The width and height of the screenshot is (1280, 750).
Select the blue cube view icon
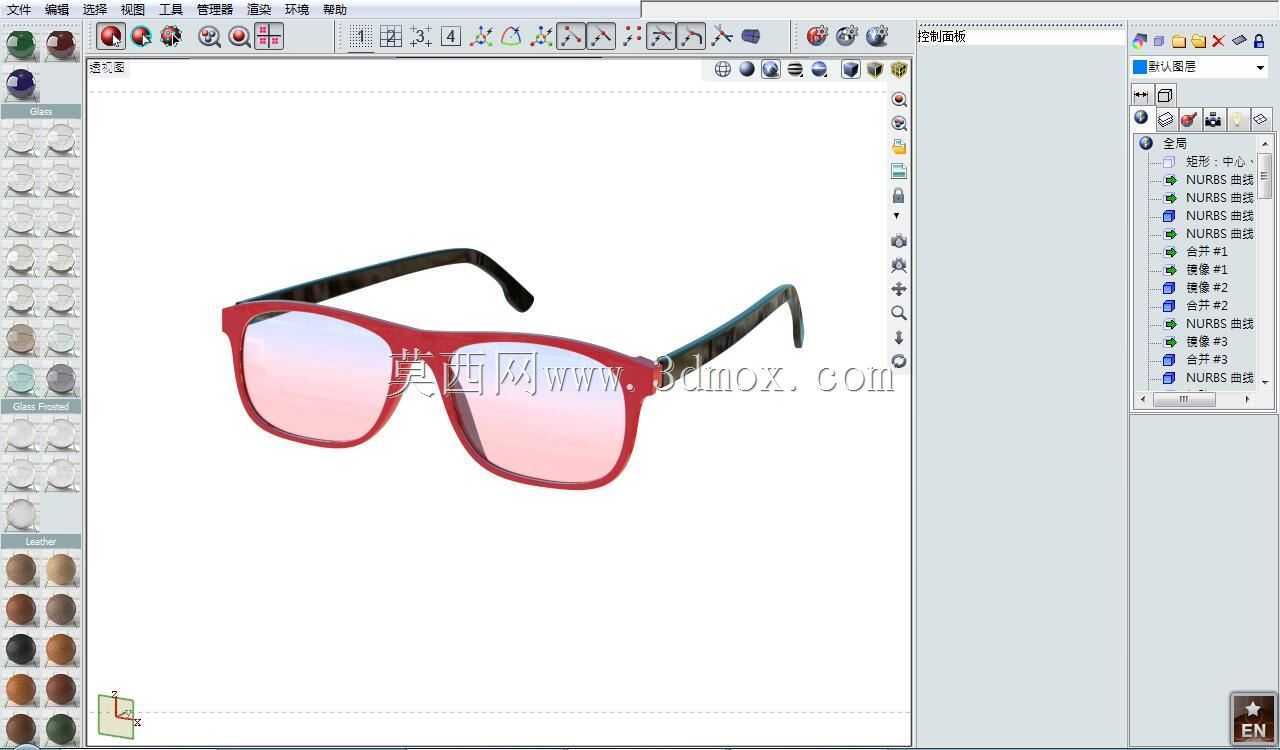[x=851, y=69]
